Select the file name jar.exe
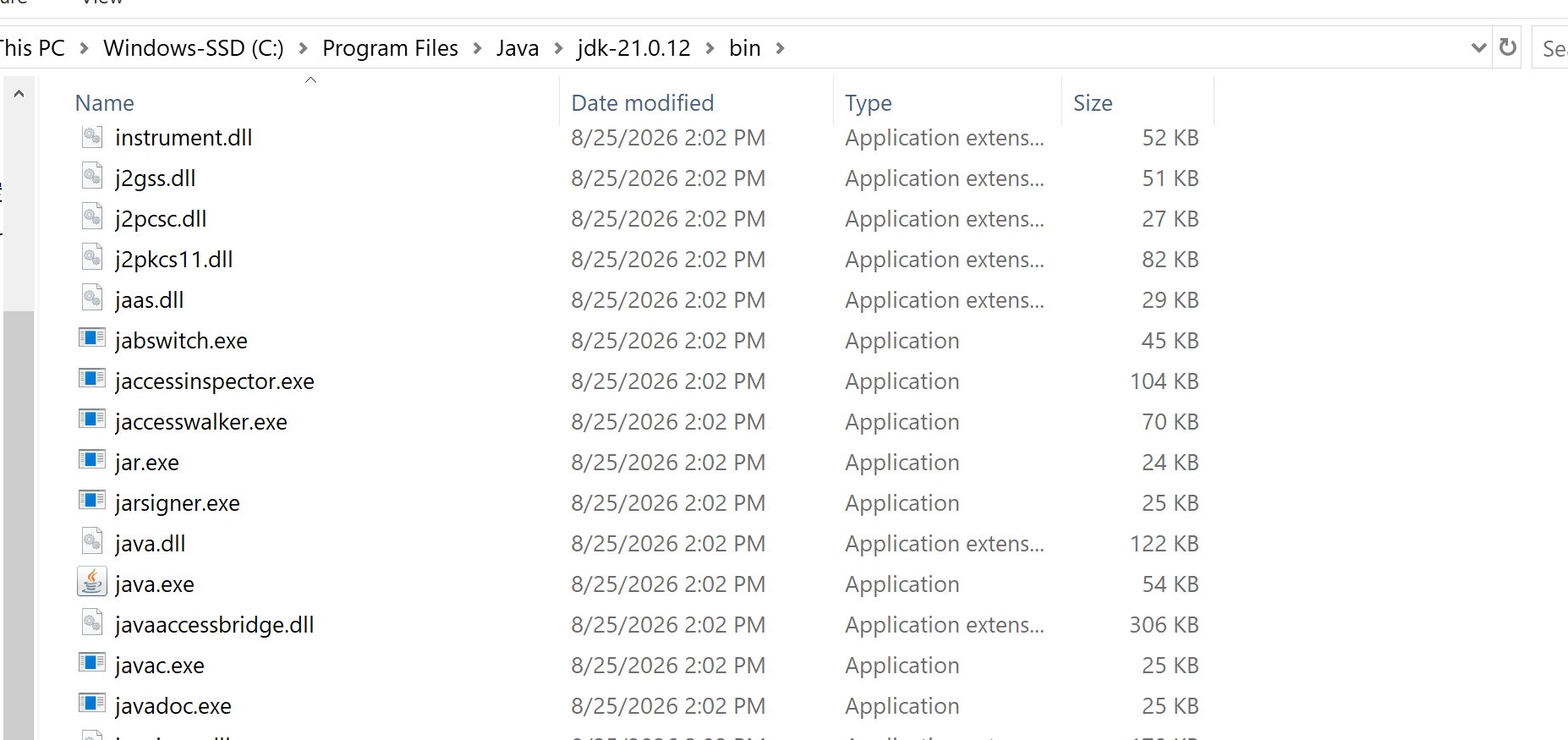Image resolution: width=1568 pixels, height=740 pixels. (x=147, y=463)
